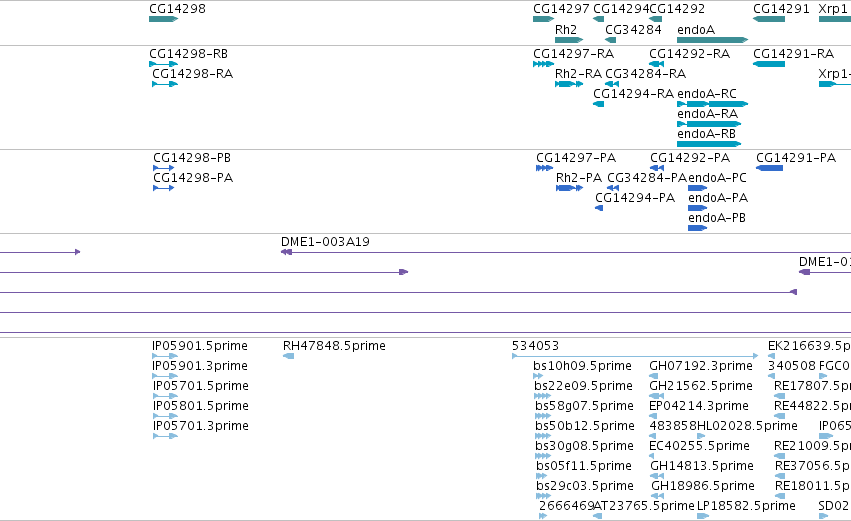Select EST IP05901.5prime
Image resolution: width=851 pixels, height=521 pixels.
point(200,346)
